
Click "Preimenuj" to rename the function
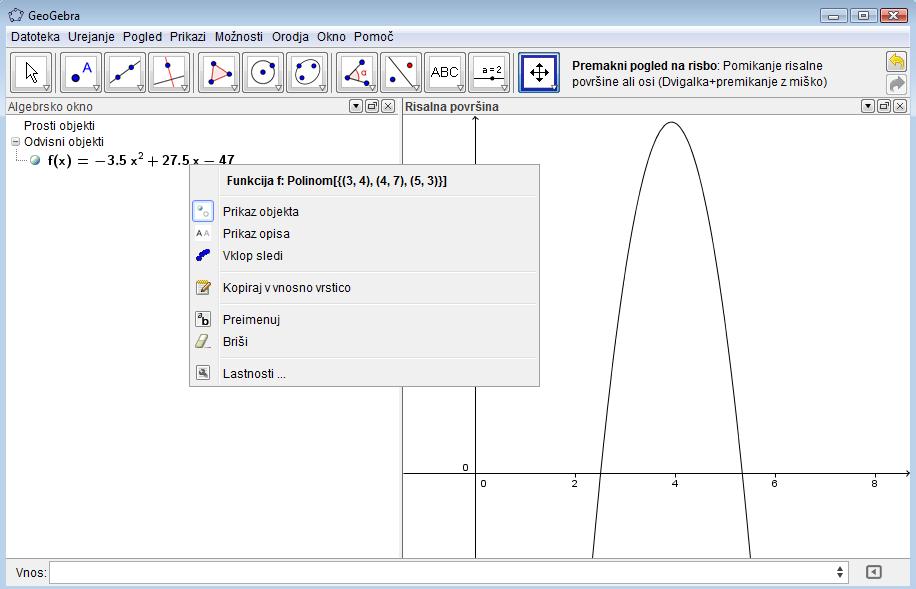click(x=250, y=320)
